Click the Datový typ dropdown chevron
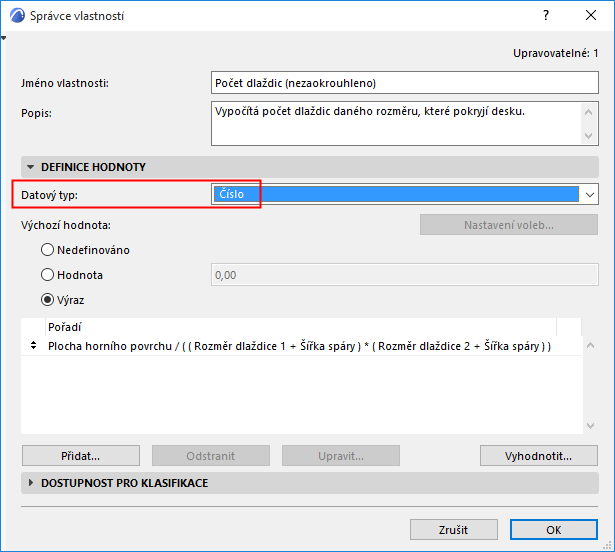 tap(590, 195)
